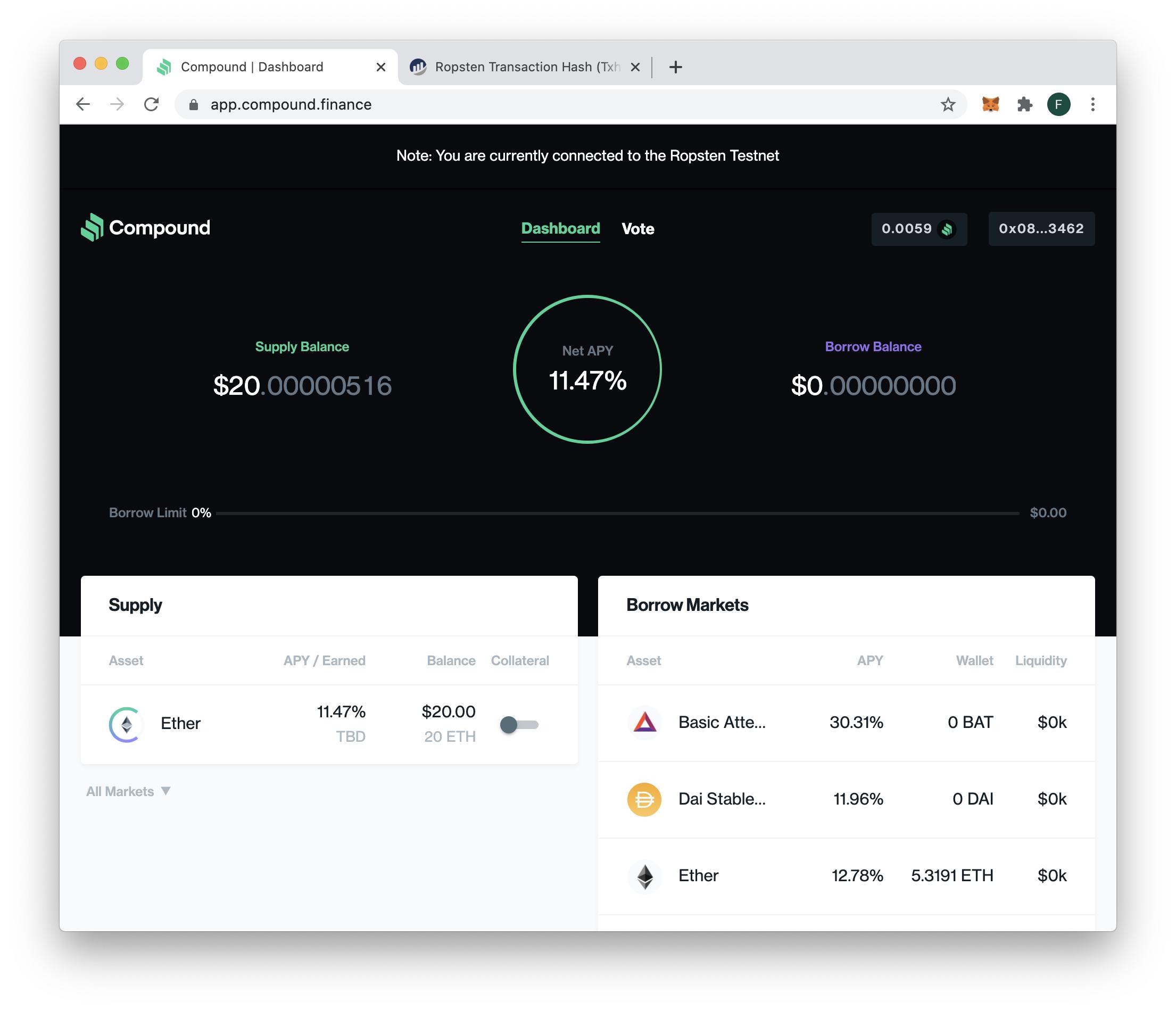The height and width of the screenshot is (1010, 1176).
Task: Open Chrome three-dot menu
Action: click(x=1092, y=104)
